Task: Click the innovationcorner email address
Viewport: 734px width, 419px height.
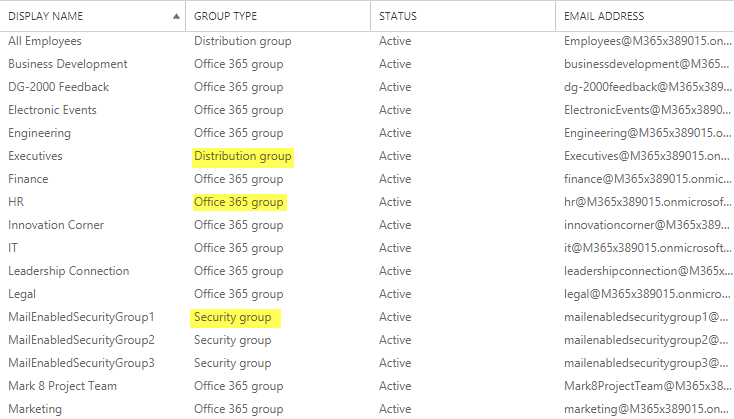Action: click(x=647, y=225)
